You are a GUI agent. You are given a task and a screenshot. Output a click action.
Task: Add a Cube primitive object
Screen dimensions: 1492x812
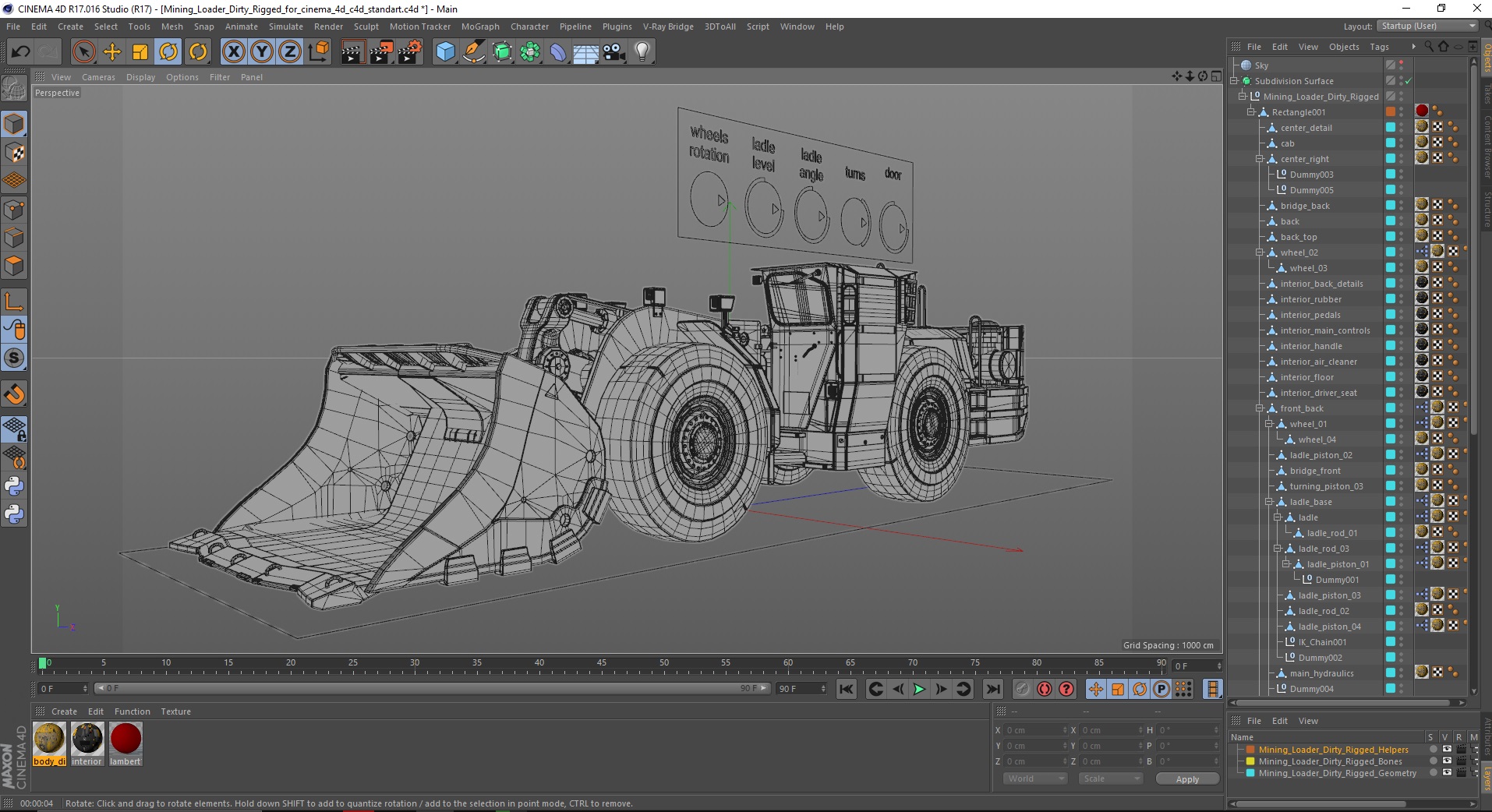(x=445, y=52)
